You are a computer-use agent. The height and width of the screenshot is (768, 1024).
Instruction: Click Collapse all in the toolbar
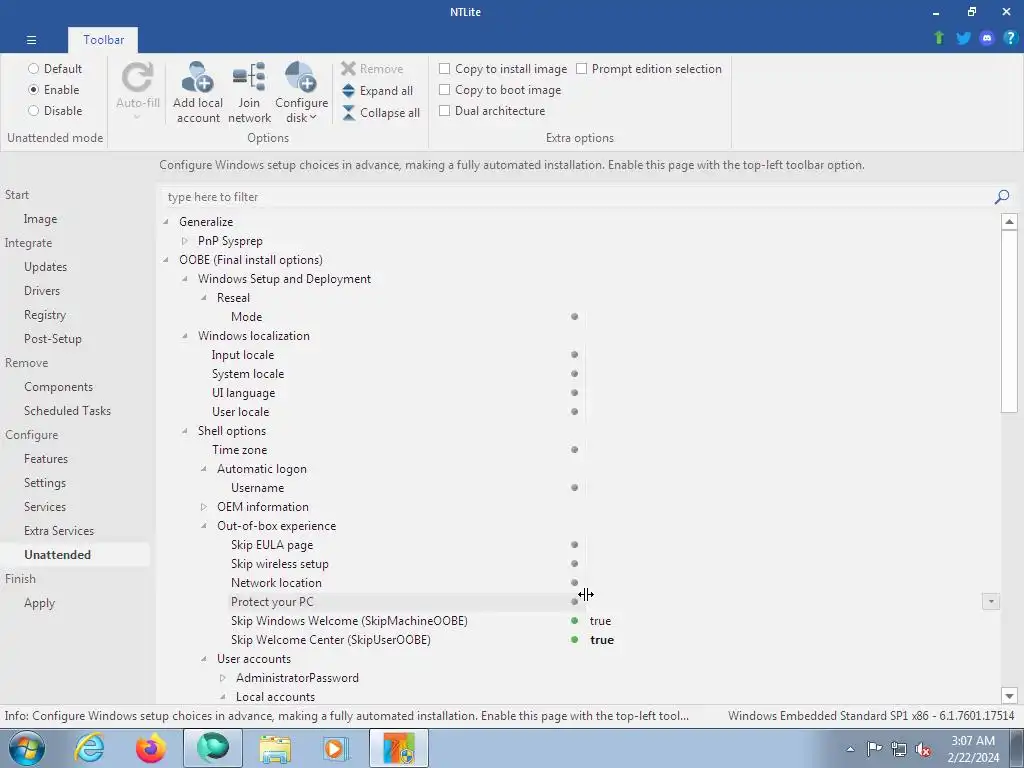tap(381, 112)
